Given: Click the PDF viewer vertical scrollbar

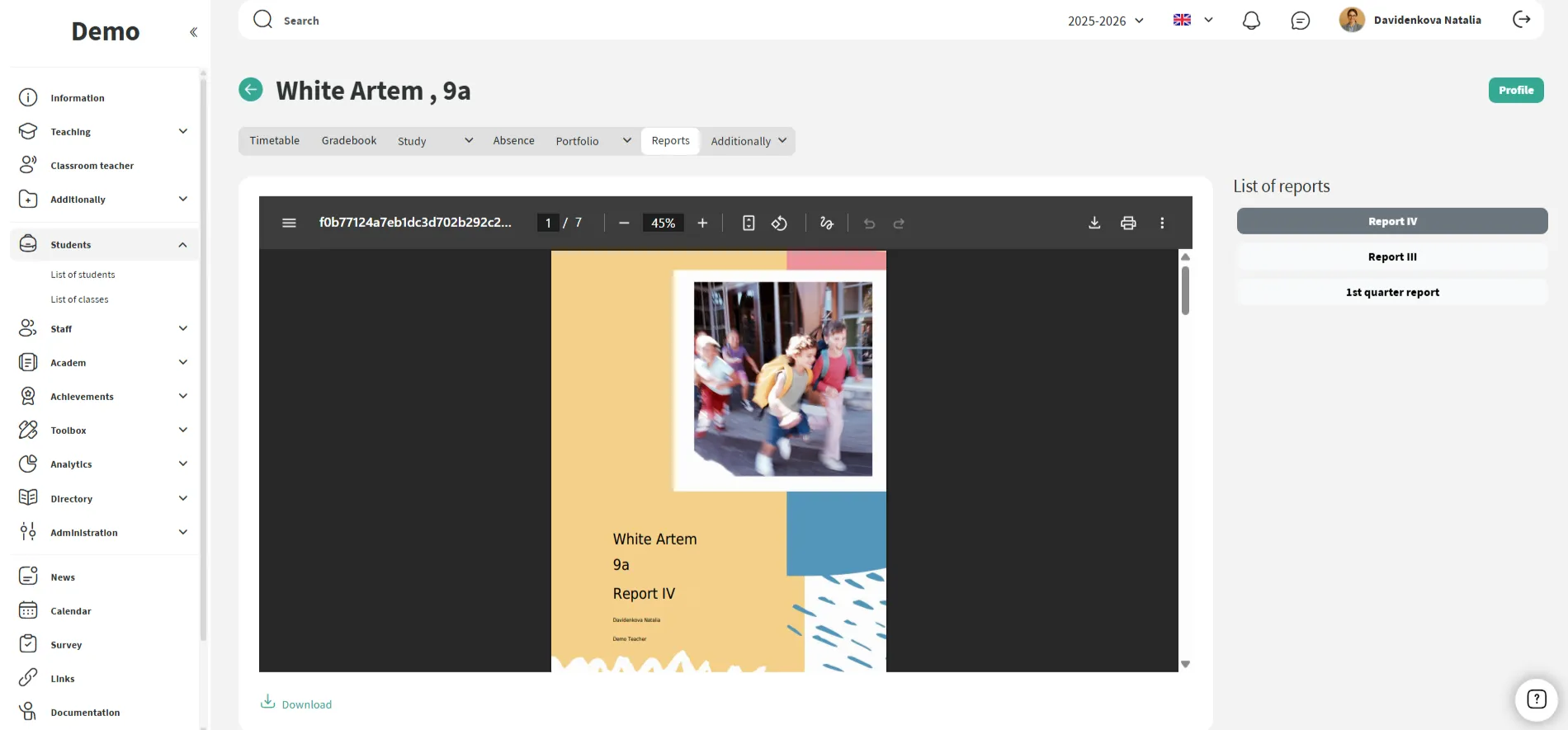Looking at the screenshot, I should click(1185, 290).
